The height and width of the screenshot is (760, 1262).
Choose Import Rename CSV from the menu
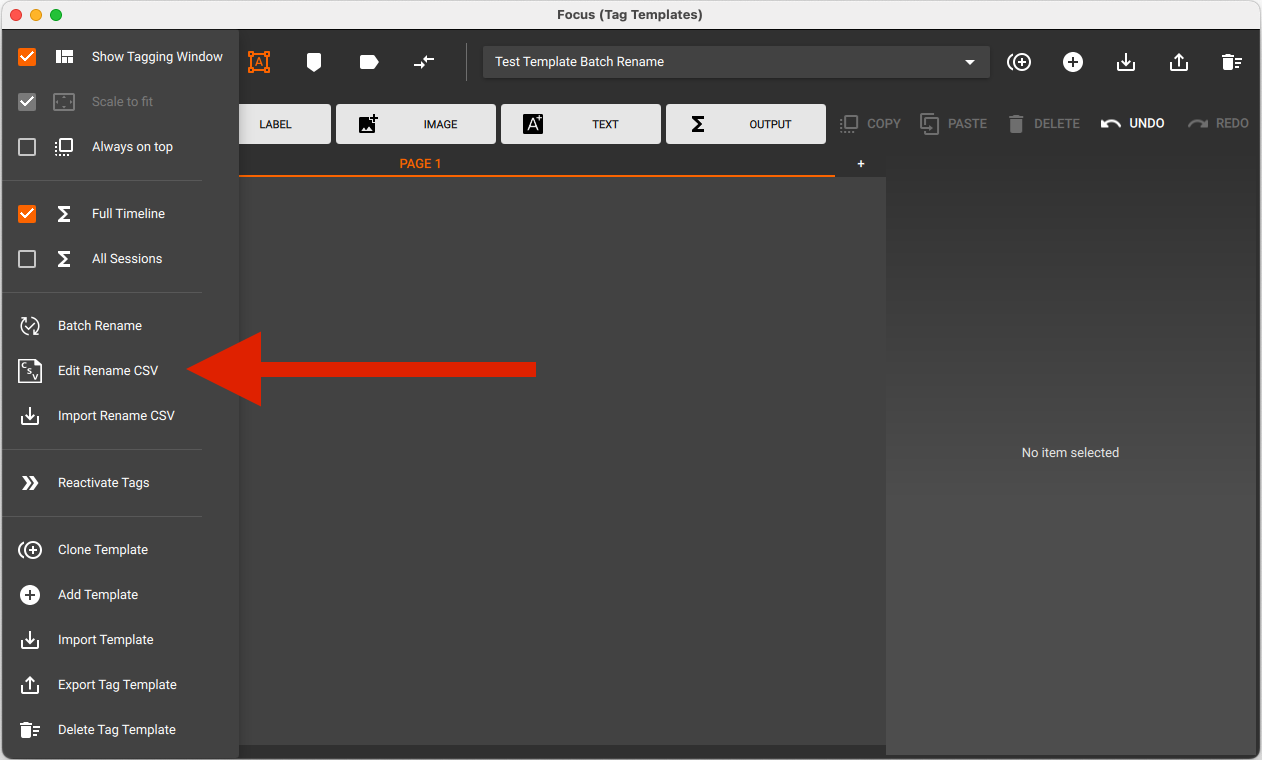pos(116,416)
